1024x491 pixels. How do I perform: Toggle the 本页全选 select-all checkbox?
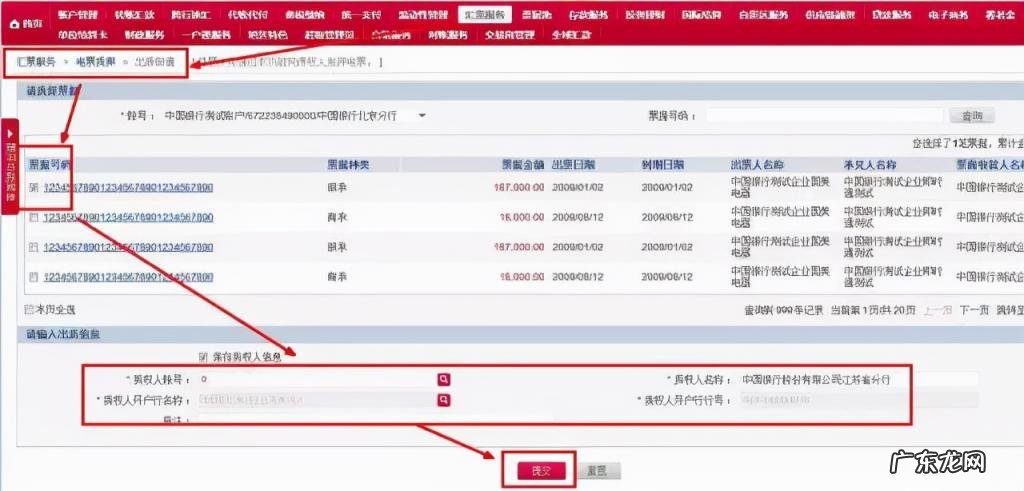pyautogui.click(x=29, y=309)
